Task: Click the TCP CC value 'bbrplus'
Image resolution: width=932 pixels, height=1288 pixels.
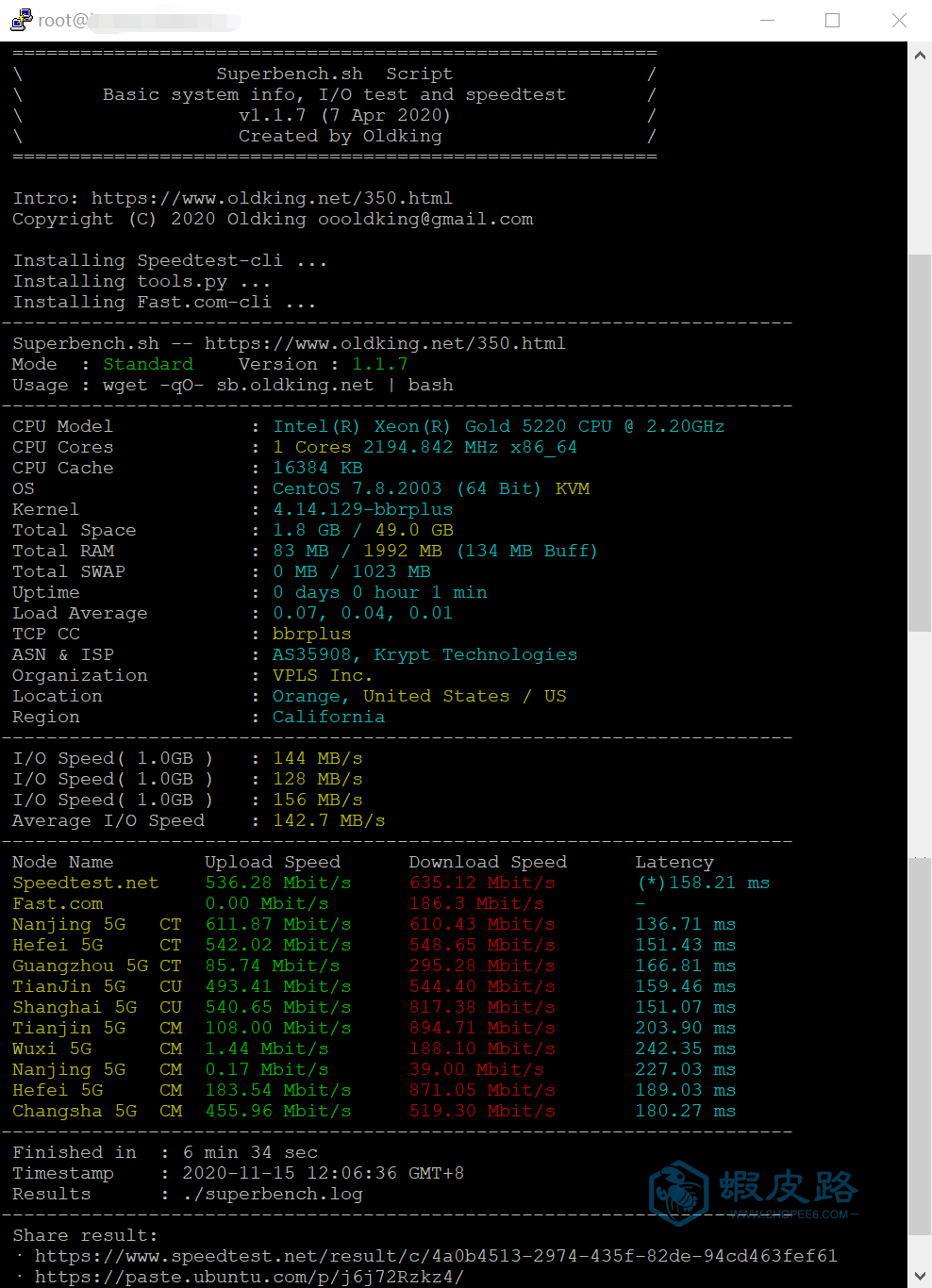Action: (x=312, y=634)
